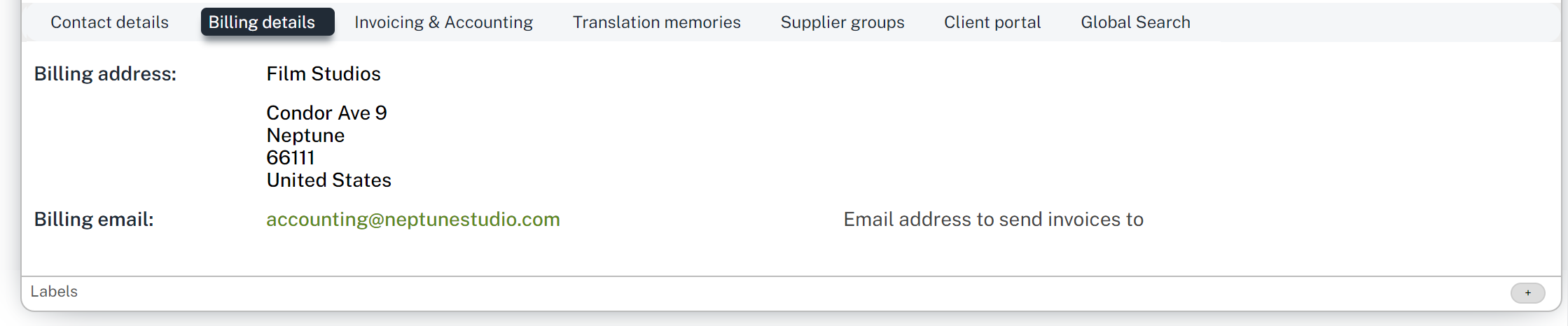This screenshot has height=326, width=1568.
Task: Click the Billing email field label
Action: tap(94, 220)
